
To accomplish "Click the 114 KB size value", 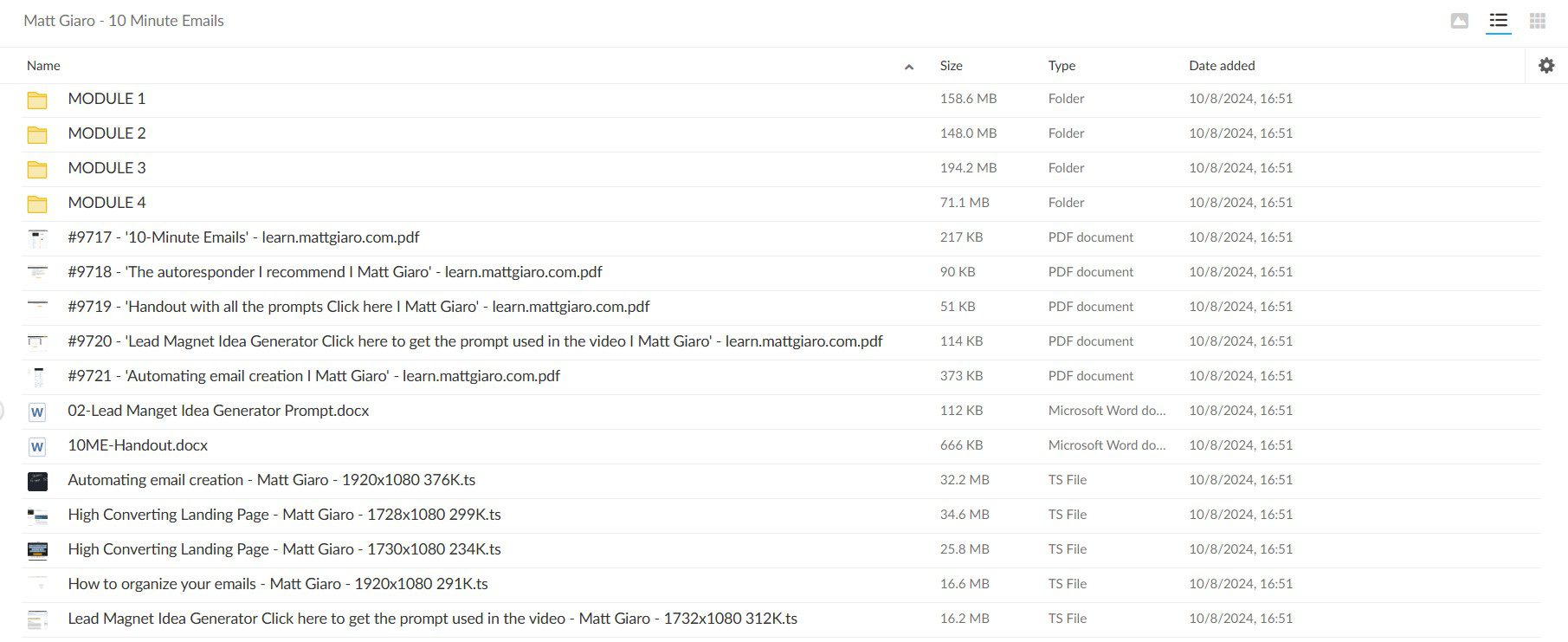I will point(961,341).
